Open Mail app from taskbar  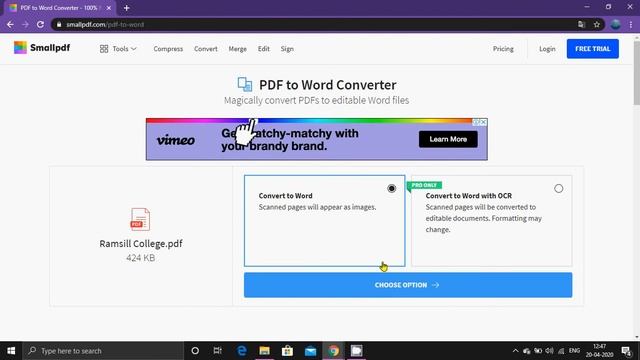(310, 351)
